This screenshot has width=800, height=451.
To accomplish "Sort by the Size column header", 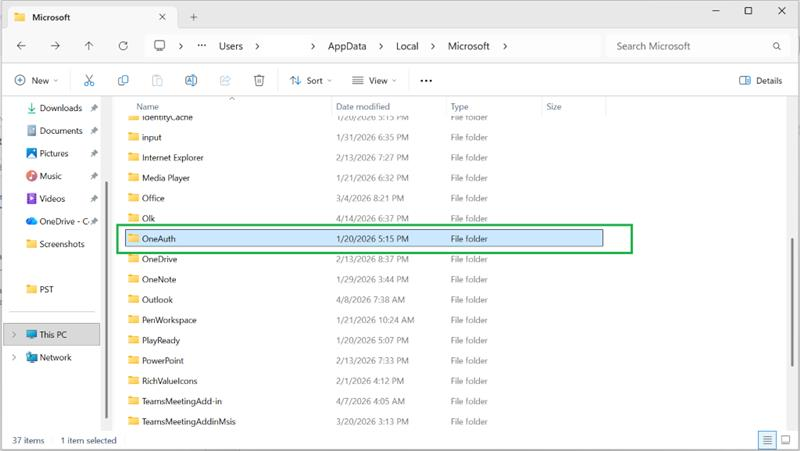I will (554, 107).
